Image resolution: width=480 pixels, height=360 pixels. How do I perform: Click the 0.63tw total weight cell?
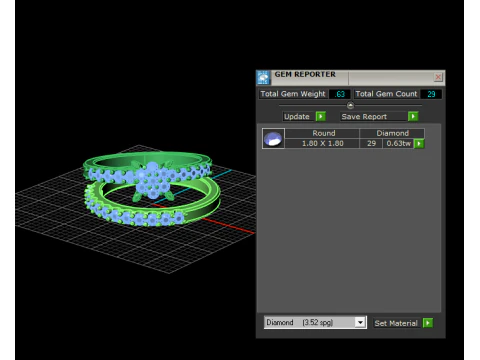coord(398,144)
